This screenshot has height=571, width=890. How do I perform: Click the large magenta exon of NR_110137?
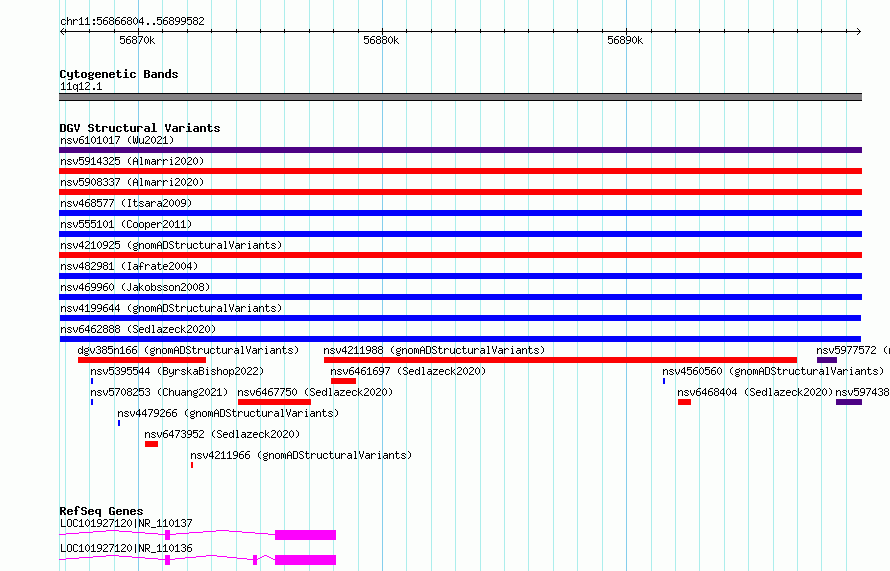pyautogui.click(x=305, y=535)
